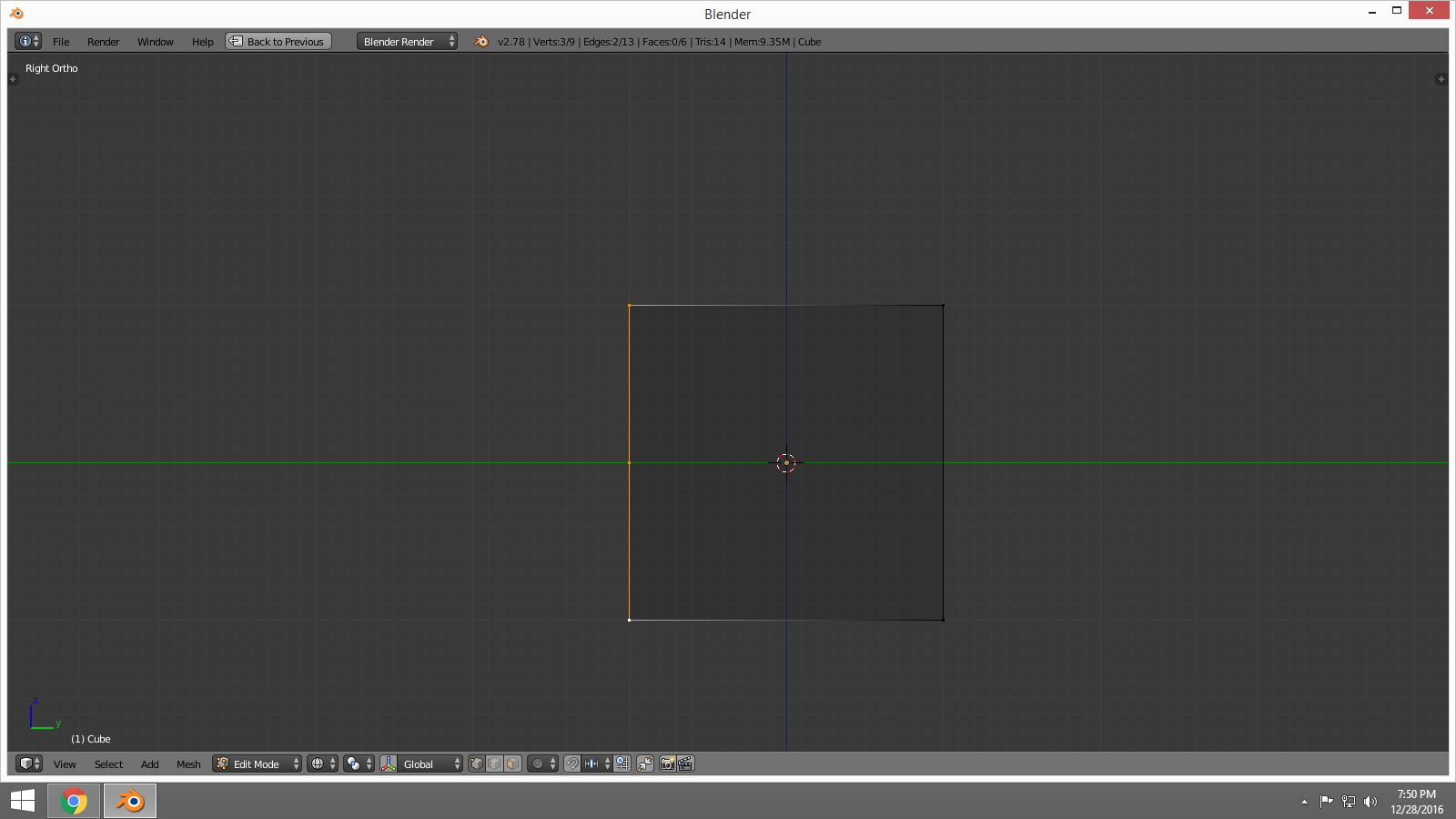Open the viewport shading selector

[x=322, y=763]
